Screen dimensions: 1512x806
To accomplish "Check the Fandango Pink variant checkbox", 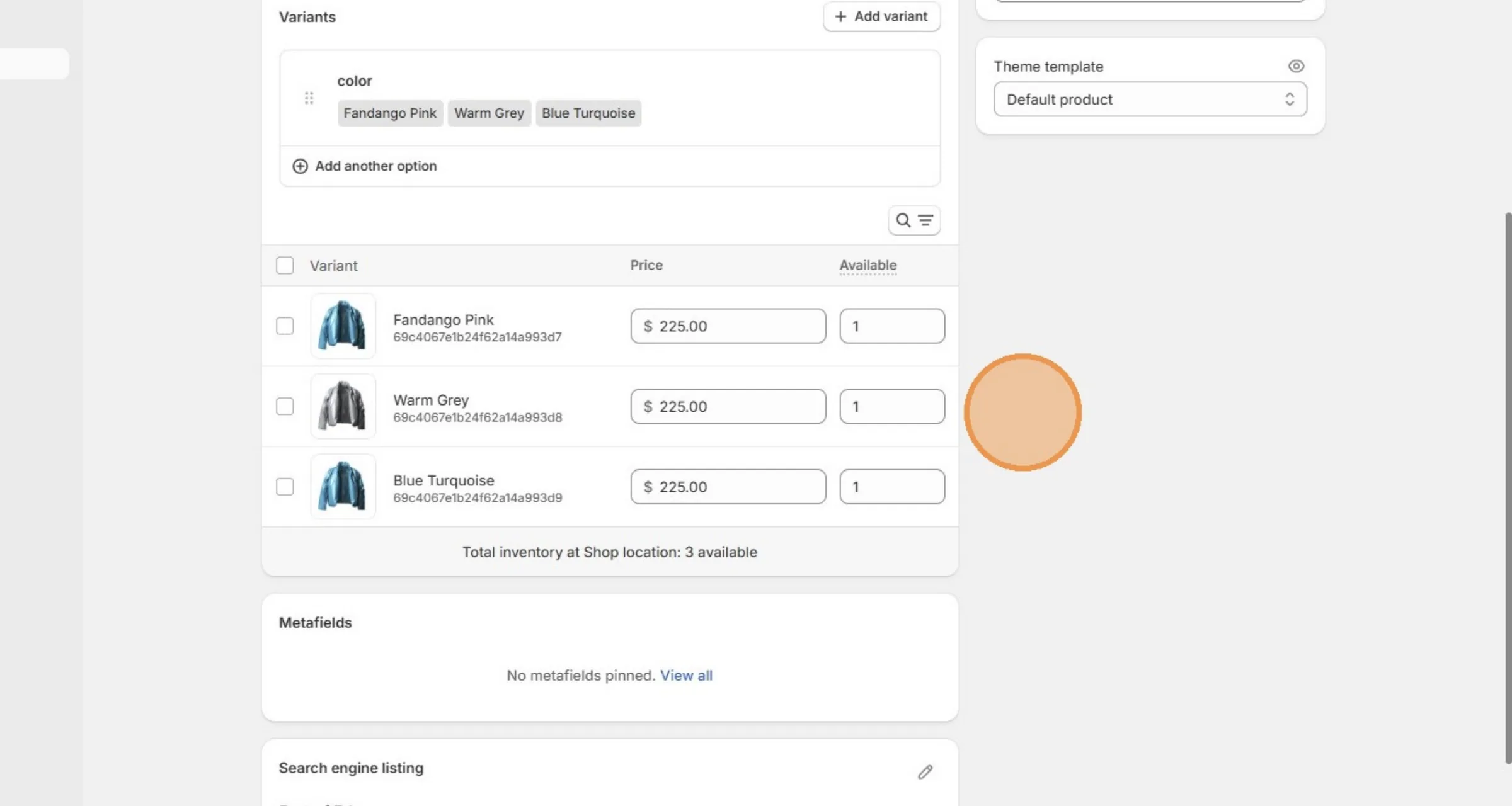I will [x=285, y=326].
